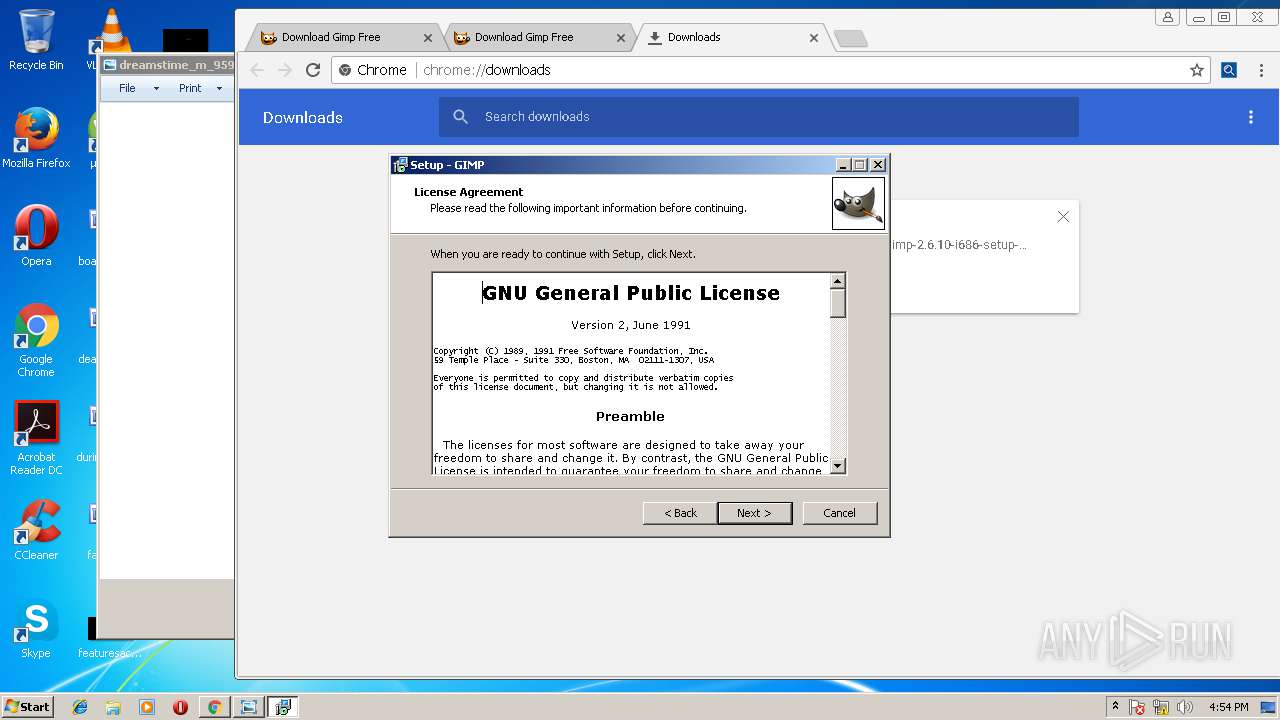Image resolution: width=1280 pixels, height=720 pixels.
Task: Click Next in GIMP setup
Action: (x=755, y=513)
